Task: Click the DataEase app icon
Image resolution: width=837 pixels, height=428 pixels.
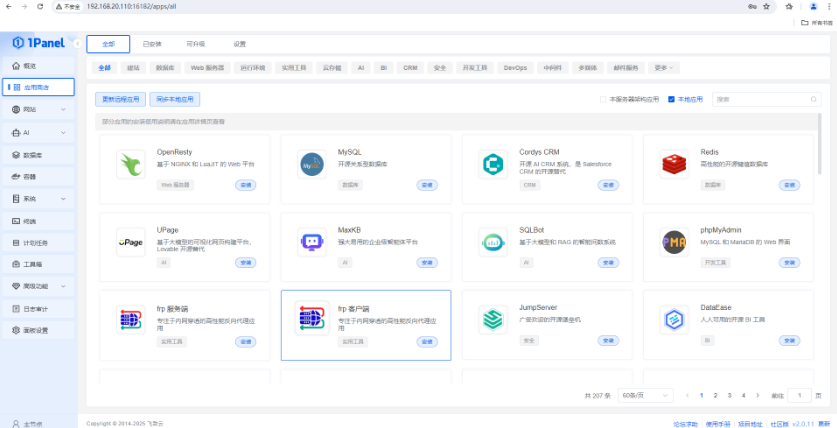Action: click(x=674, y=319)
